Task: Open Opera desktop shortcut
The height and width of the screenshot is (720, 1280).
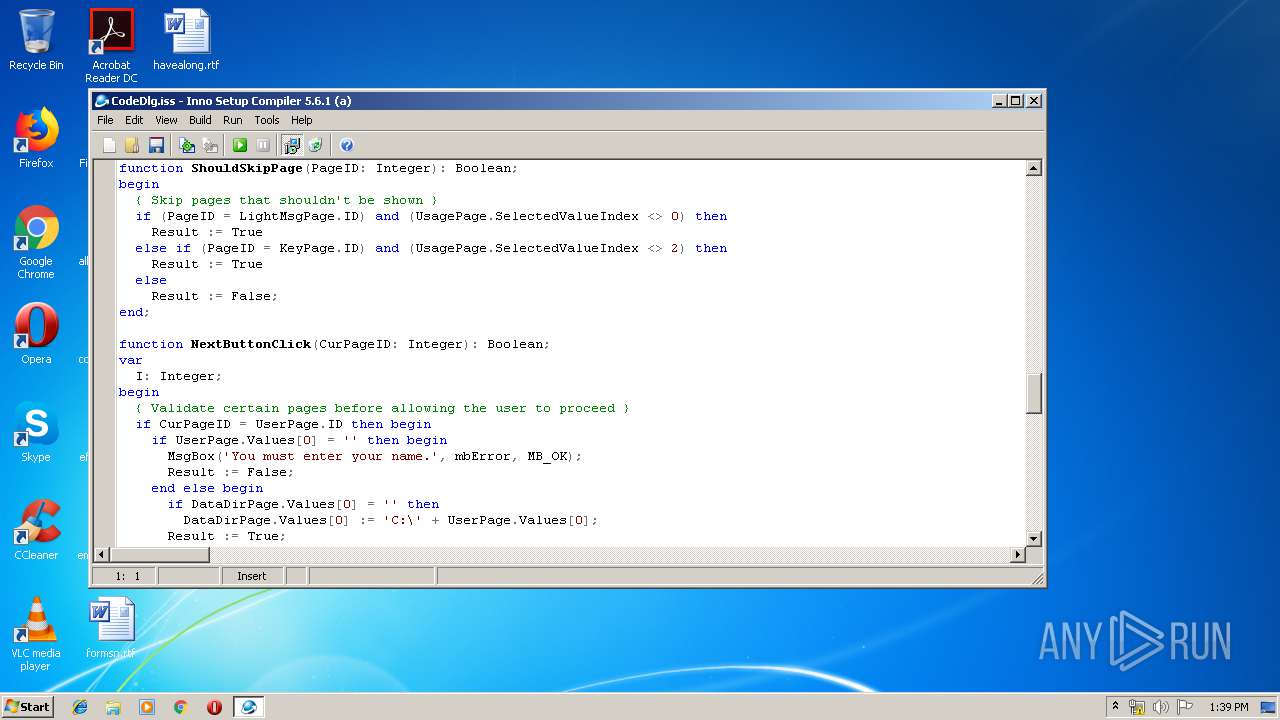Action: 36,334
